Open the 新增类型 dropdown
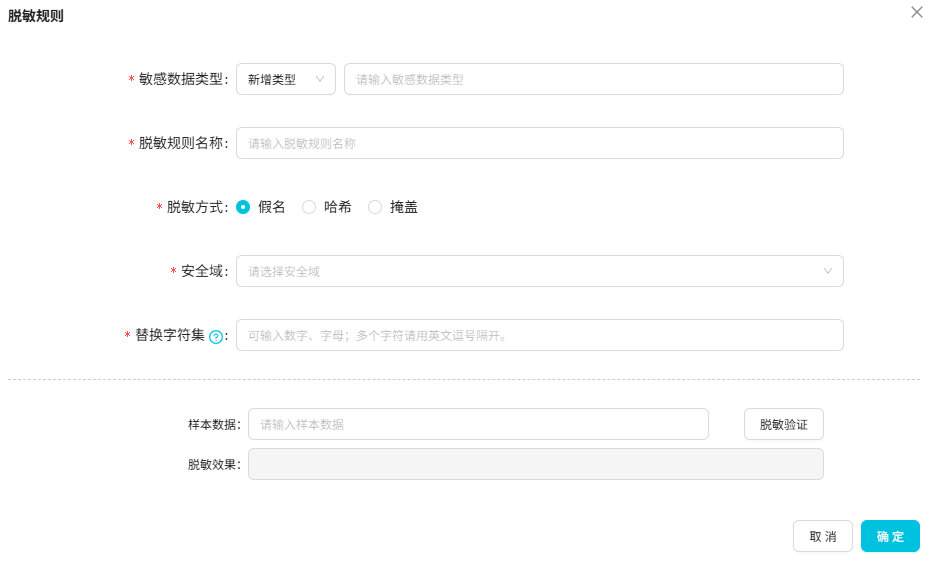Image resolution: width=931 pixels, height=563 pixels. point(286,79)
